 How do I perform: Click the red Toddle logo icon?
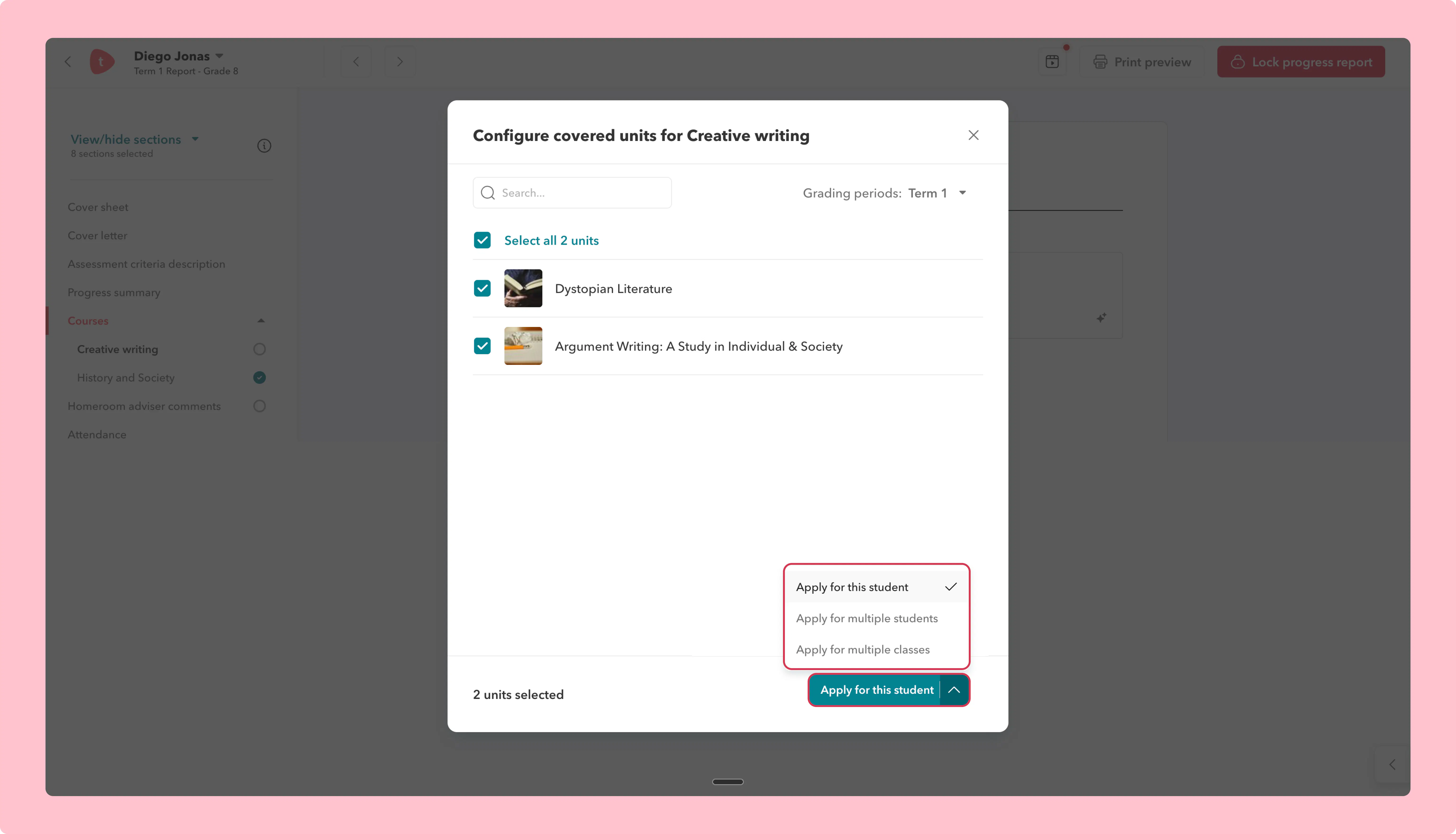(x=102, y=61)
